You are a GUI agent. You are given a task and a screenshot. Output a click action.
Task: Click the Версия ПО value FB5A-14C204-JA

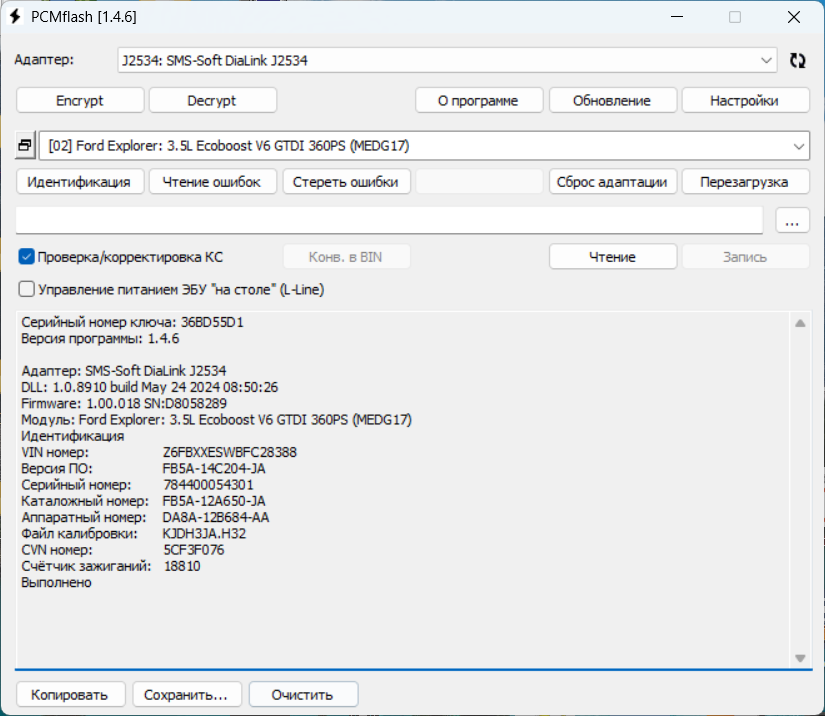214,469
